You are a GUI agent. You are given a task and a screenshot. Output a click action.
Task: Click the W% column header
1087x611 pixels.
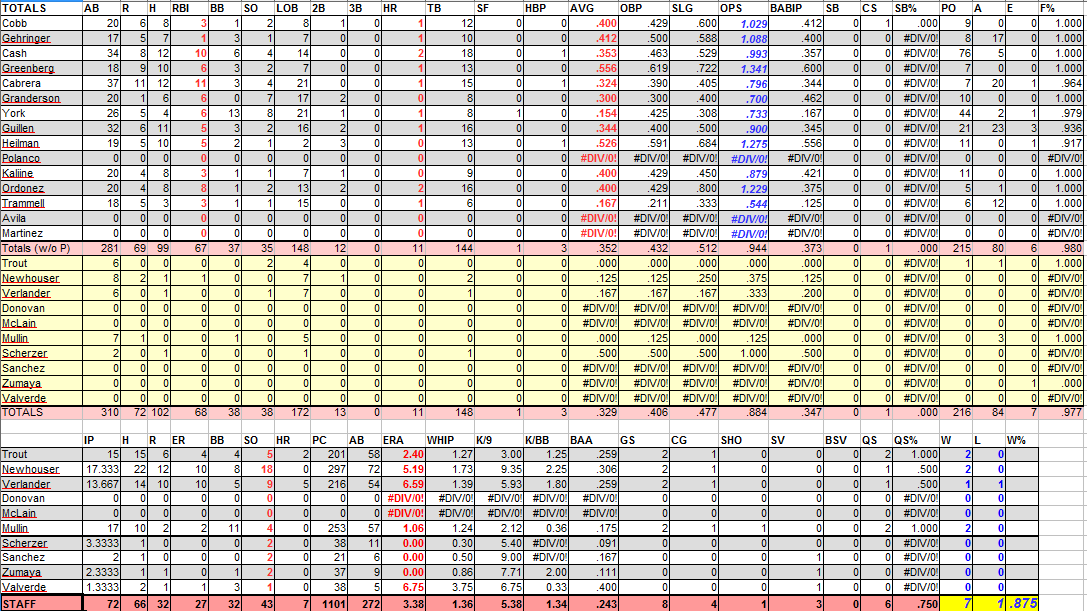(x=1022, y=440)
